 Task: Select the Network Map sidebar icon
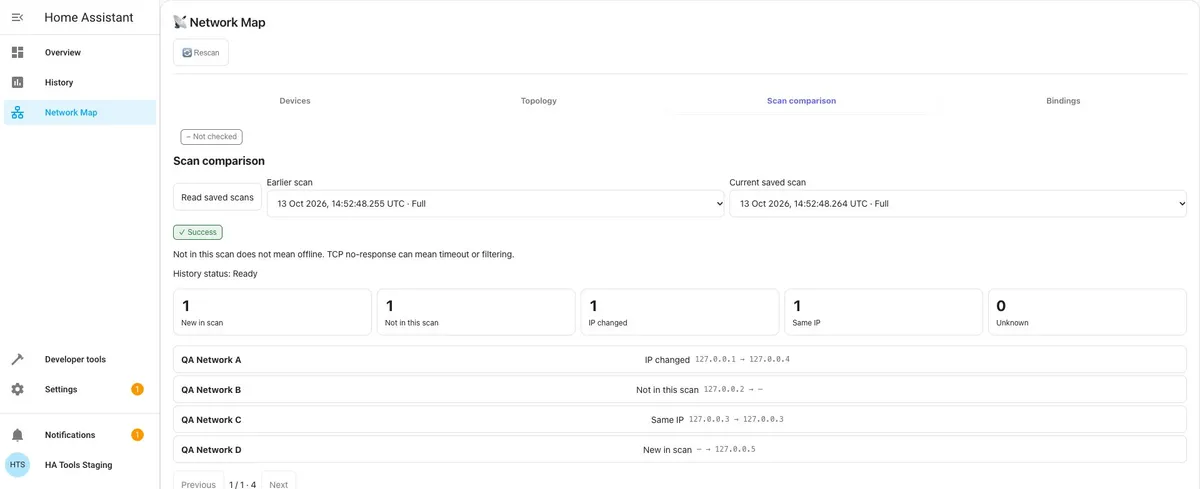(17, 112)
